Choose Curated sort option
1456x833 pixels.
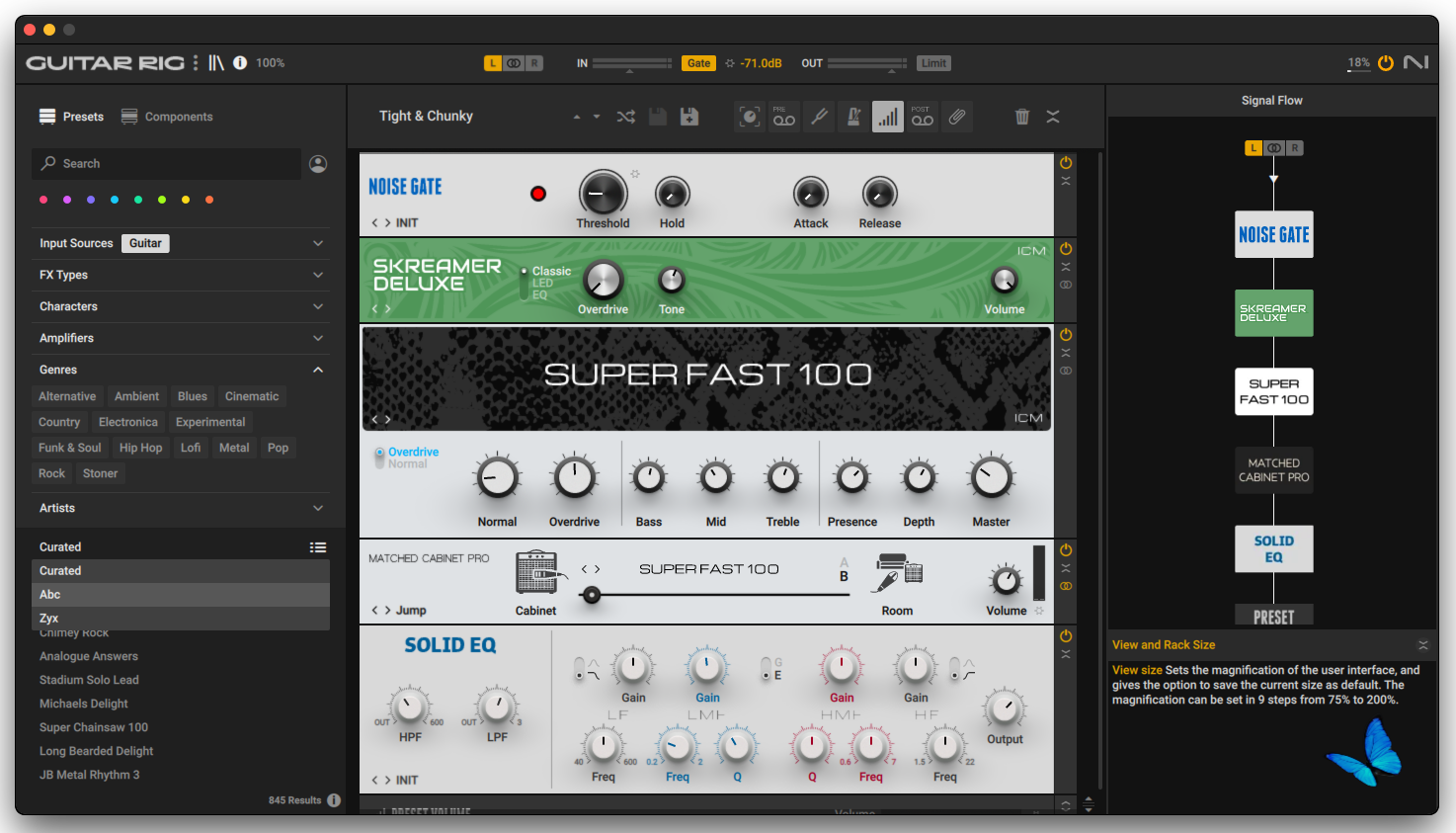point(182,571)
